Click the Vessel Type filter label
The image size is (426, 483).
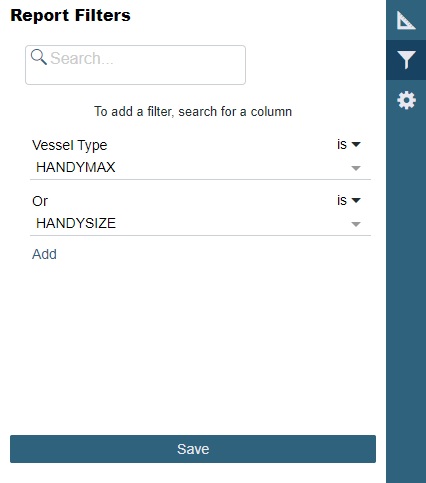click(70, 145)
